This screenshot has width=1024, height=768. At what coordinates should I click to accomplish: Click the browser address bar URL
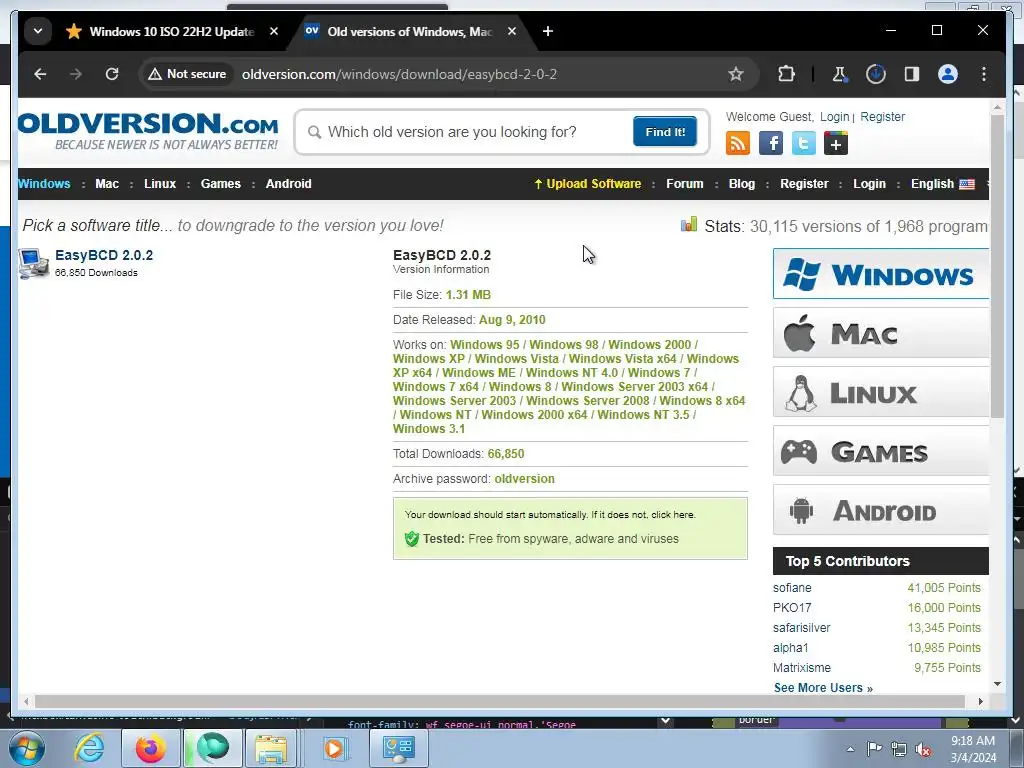coord(399,74)
